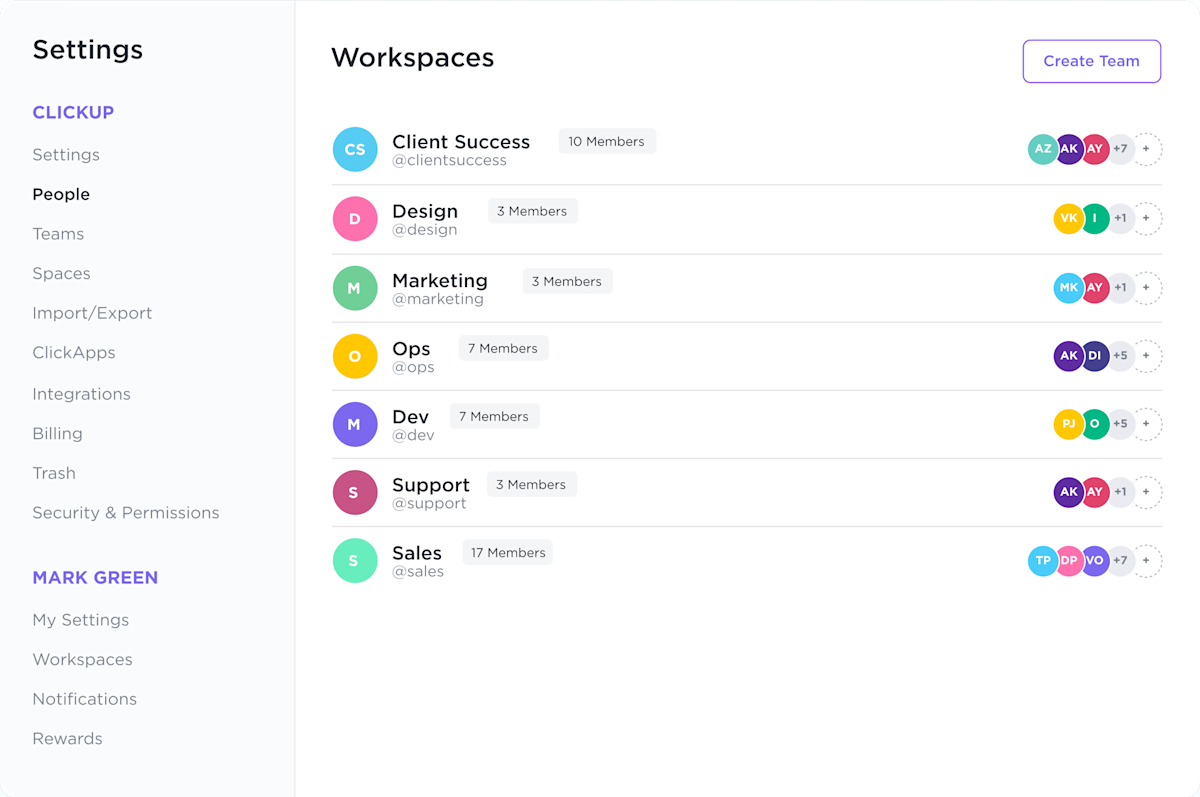The height and width of the screenshot is (797, 1200).
Task: Click the MK member avatar in Marketing
Action: [1069, 288]
